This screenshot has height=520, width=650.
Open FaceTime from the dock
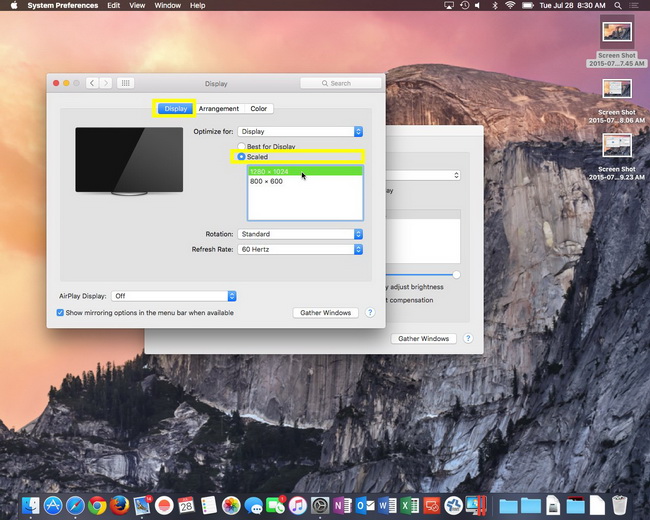coord(275,505)
